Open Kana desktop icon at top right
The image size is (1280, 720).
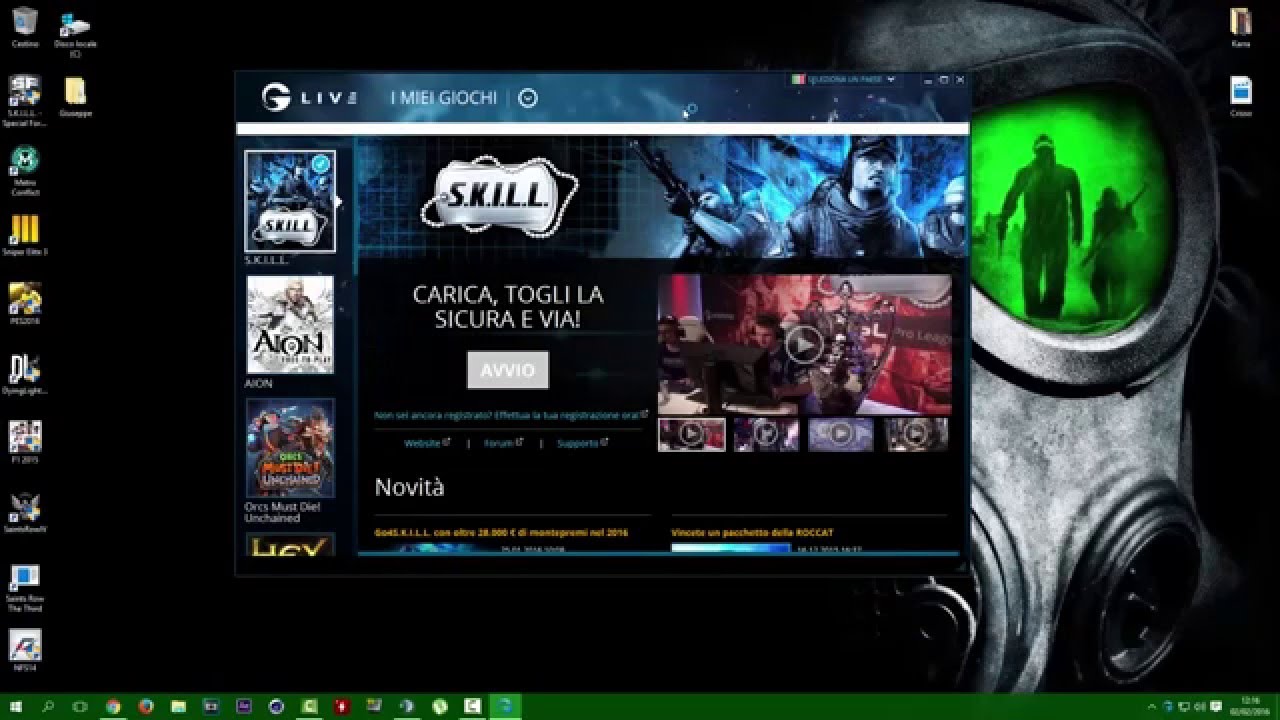(1241, 27)
